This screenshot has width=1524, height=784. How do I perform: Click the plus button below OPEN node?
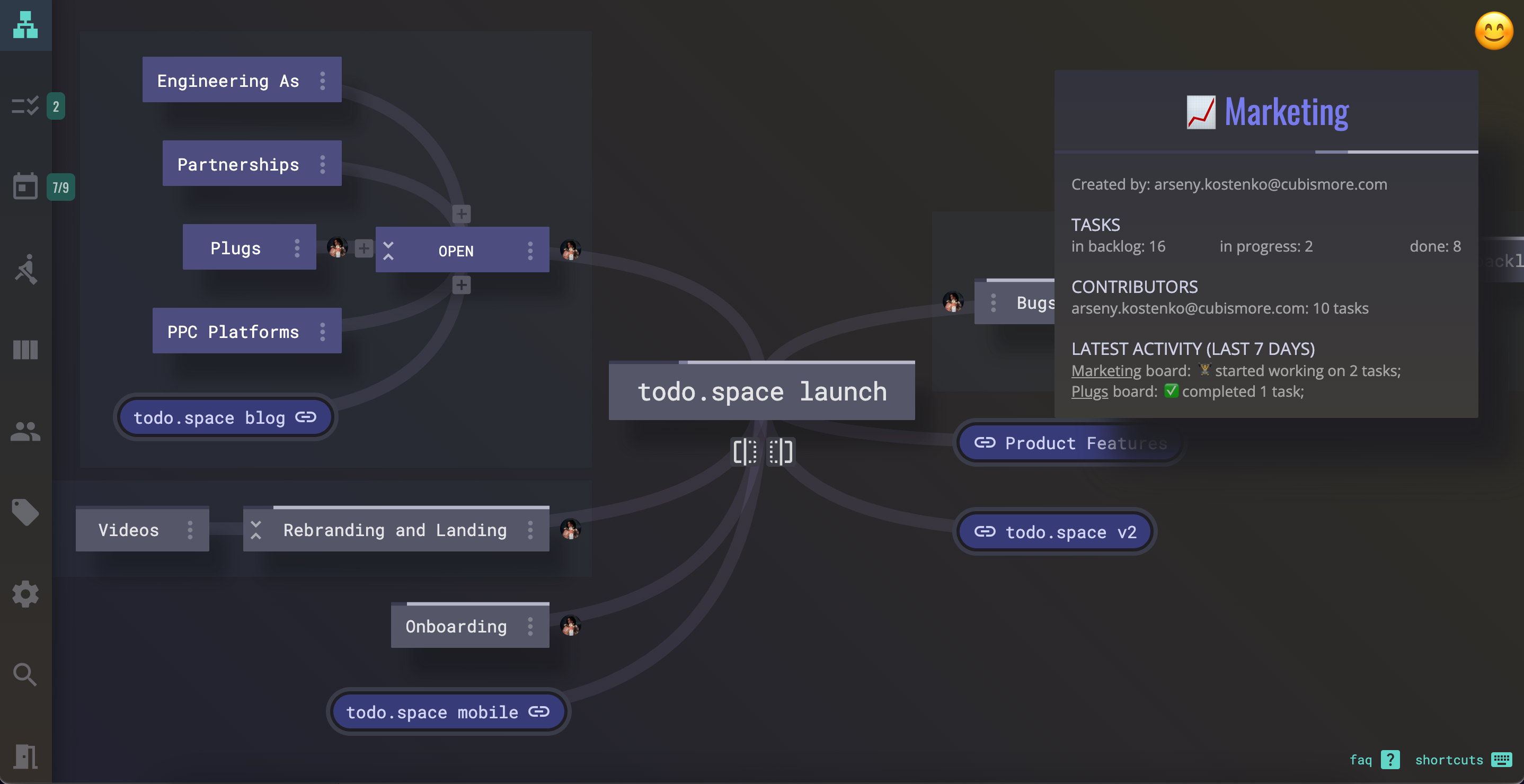point(462,285)
